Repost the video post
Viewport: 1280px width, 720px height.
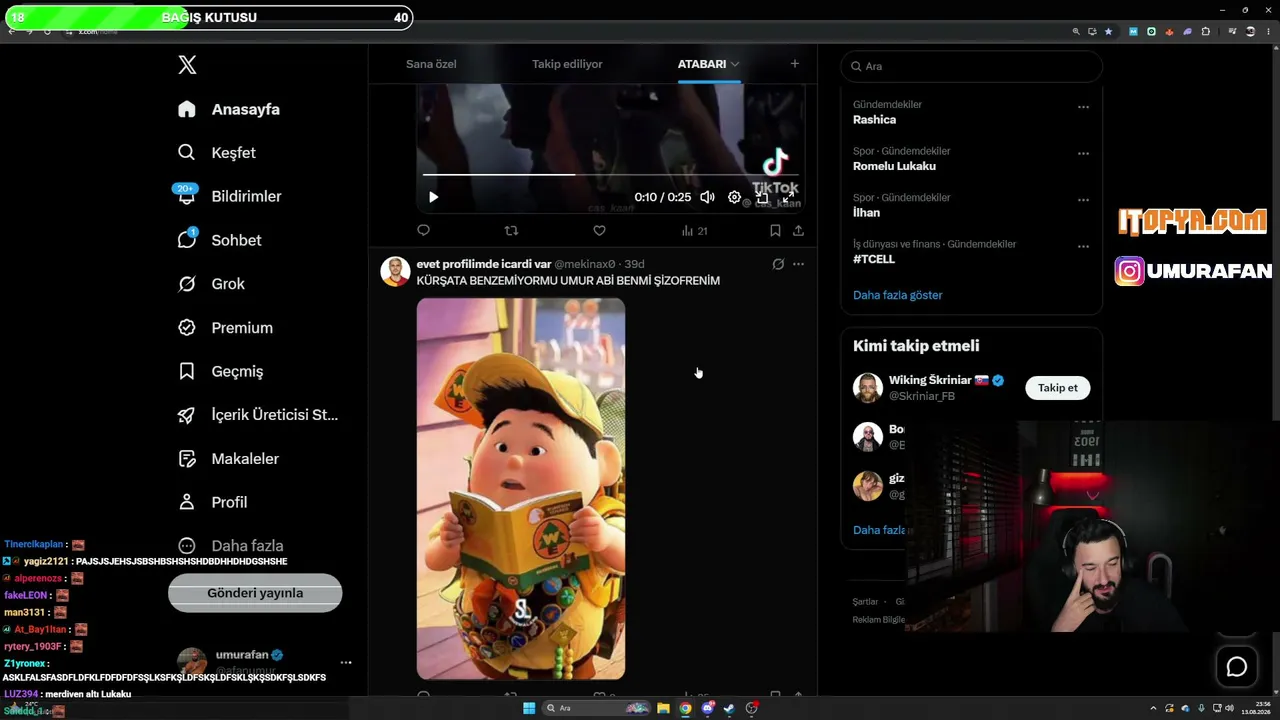point(511,231)
